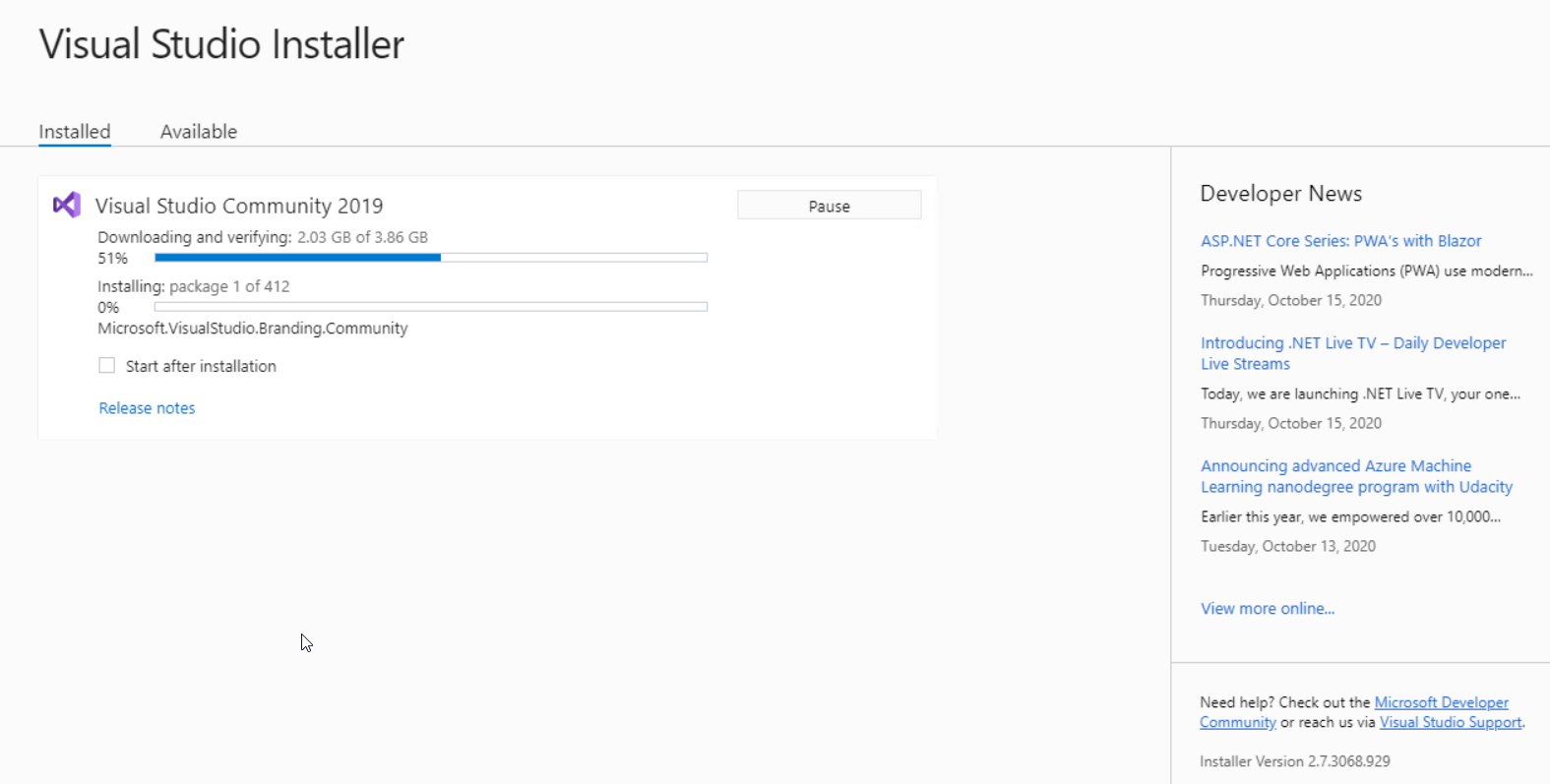This screenshot has width=1550, height=784.
Task: Open Introducing .NET Live TV article
Action: point(1353,343)
